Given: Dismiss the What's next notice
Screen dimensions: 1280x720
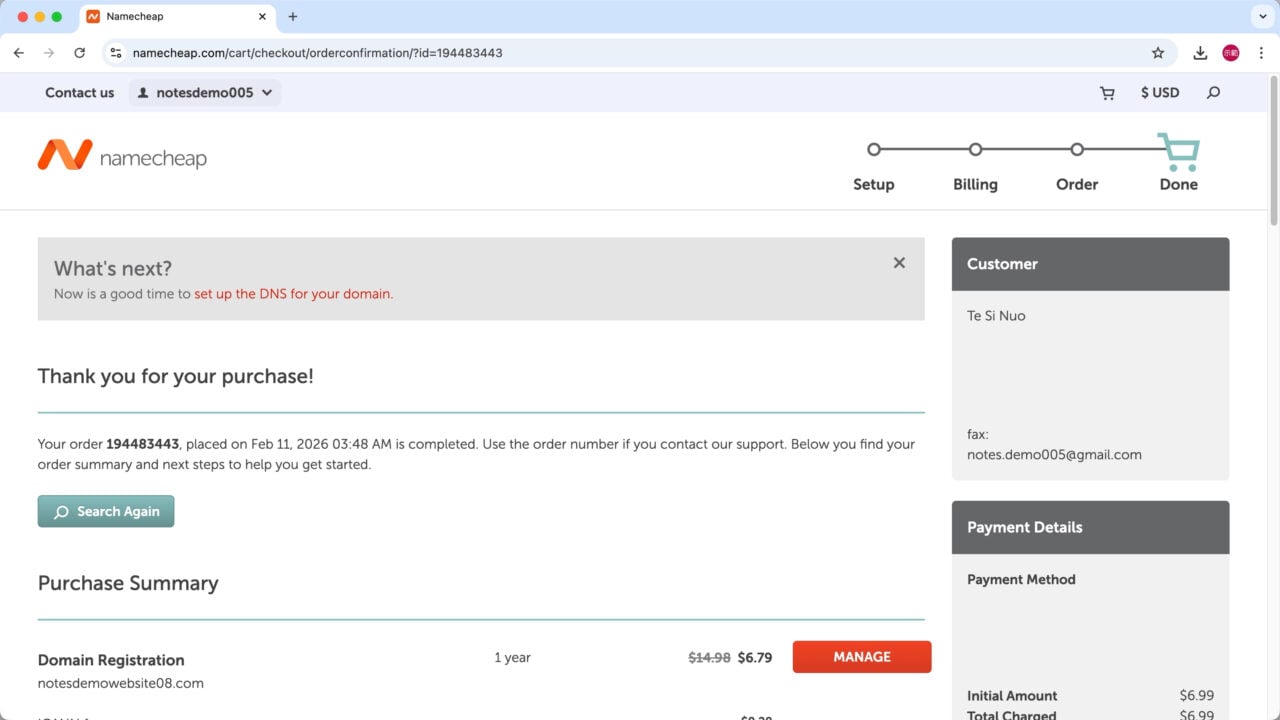Looking at the screenshot, I should pyautogui.click(x=899, y=262).
